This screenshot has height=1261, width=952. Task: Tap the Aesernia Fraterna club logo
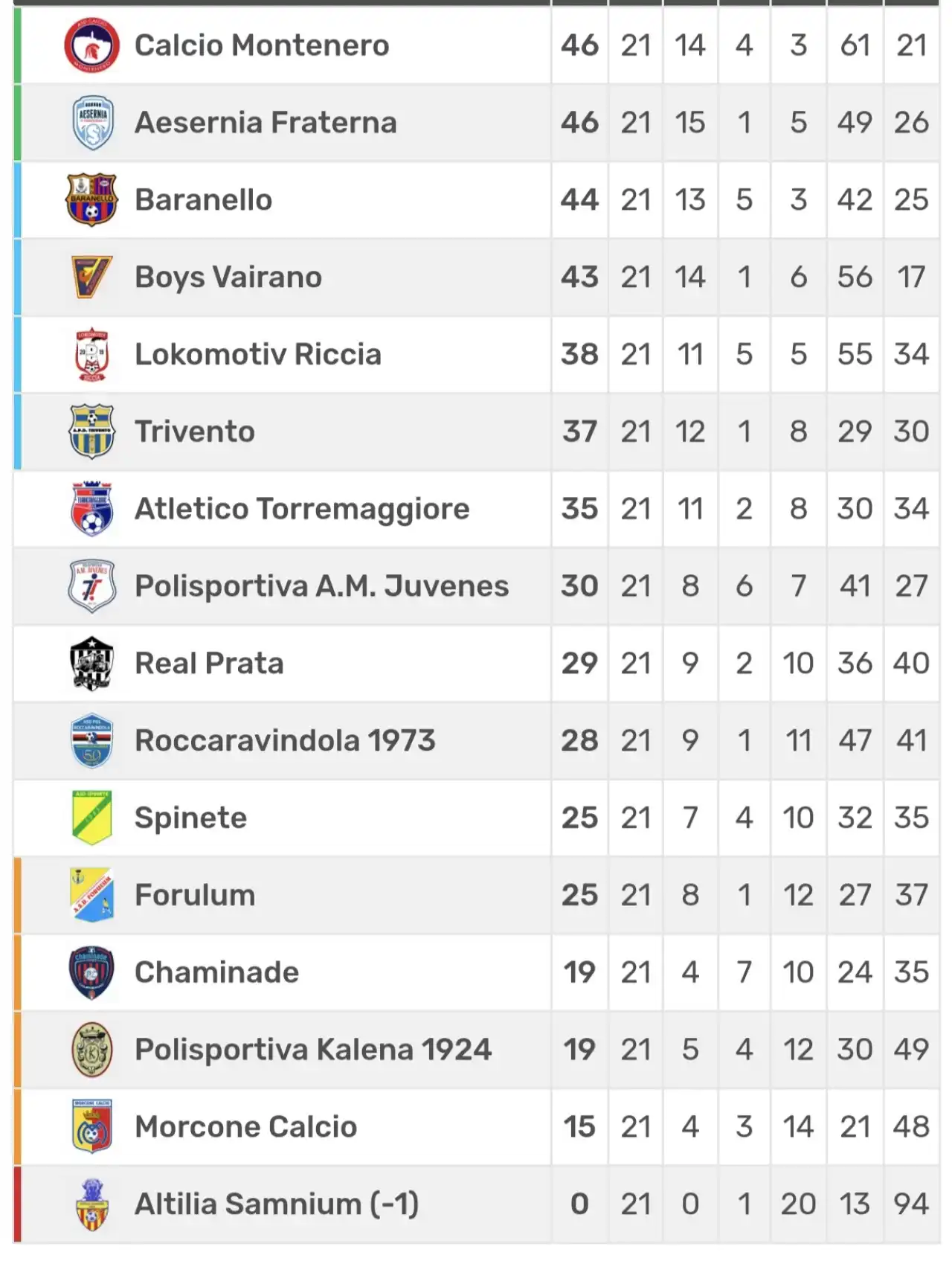91,123
